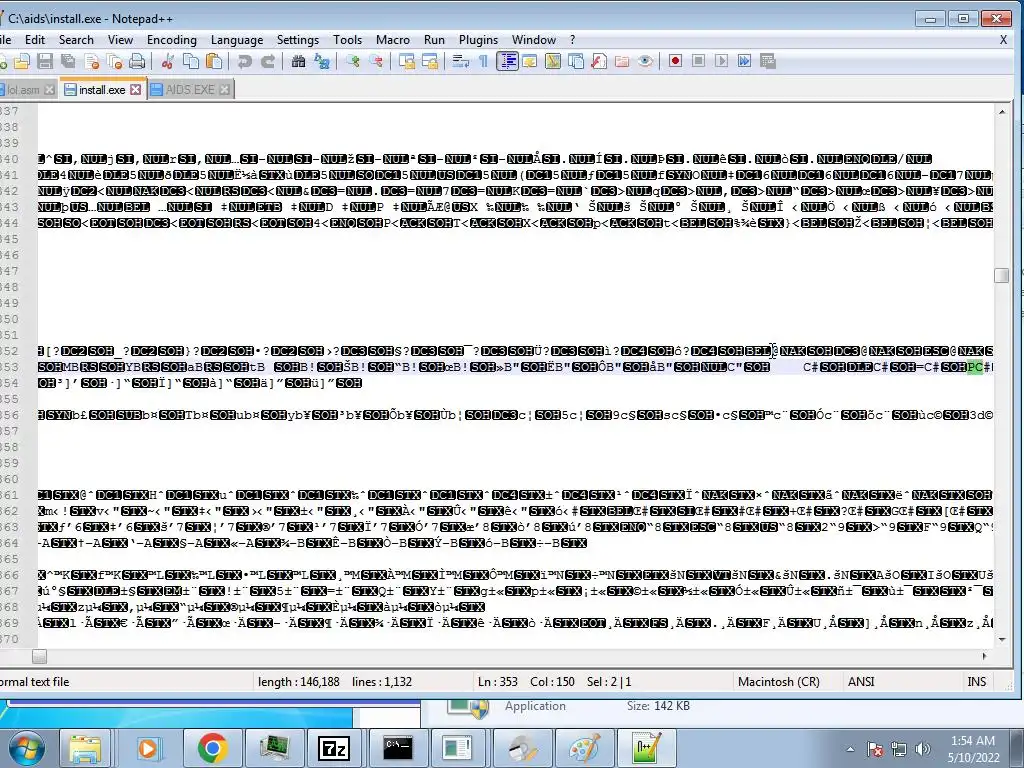The height and width of the screenshot is (768, 1024).
Task: Open 7-Zip from the taskbar
Action: 334,748
